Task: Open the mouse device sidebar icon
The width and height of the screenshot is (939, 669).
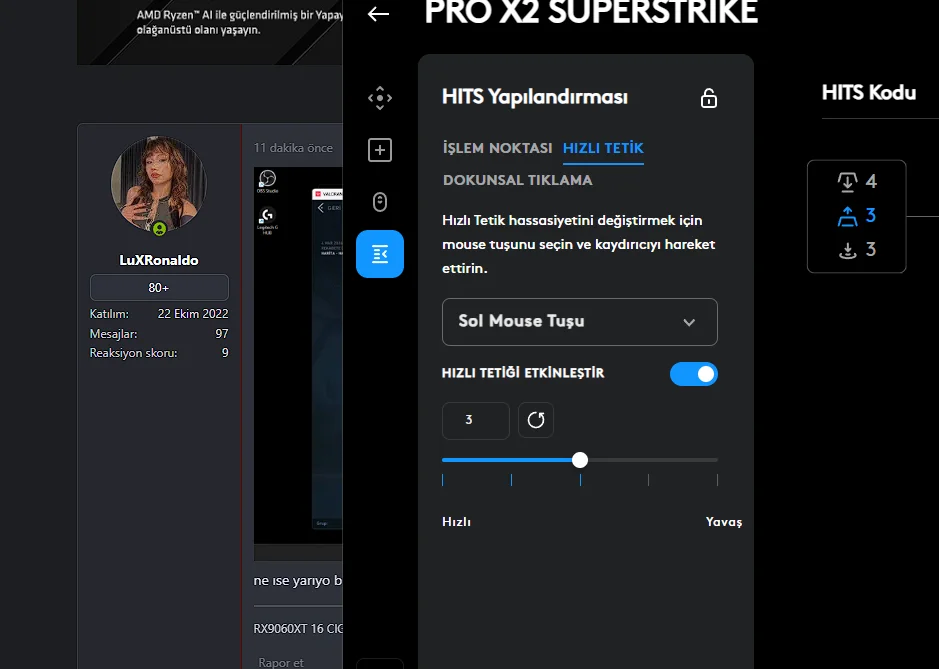Action: [380, 202]
